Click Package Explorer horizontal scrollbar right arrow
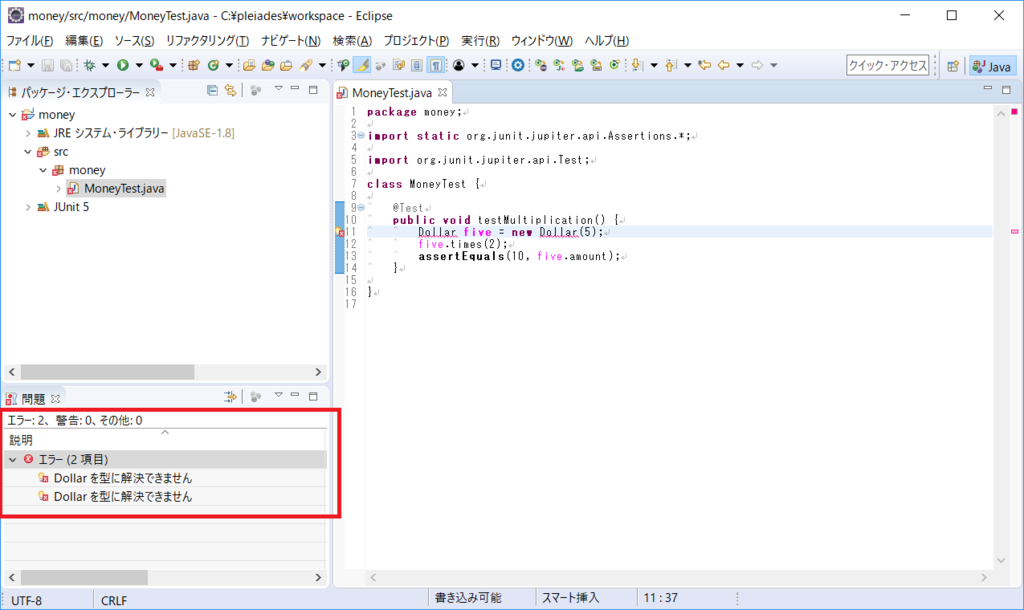1024x610 pixels. pos(318,372)
